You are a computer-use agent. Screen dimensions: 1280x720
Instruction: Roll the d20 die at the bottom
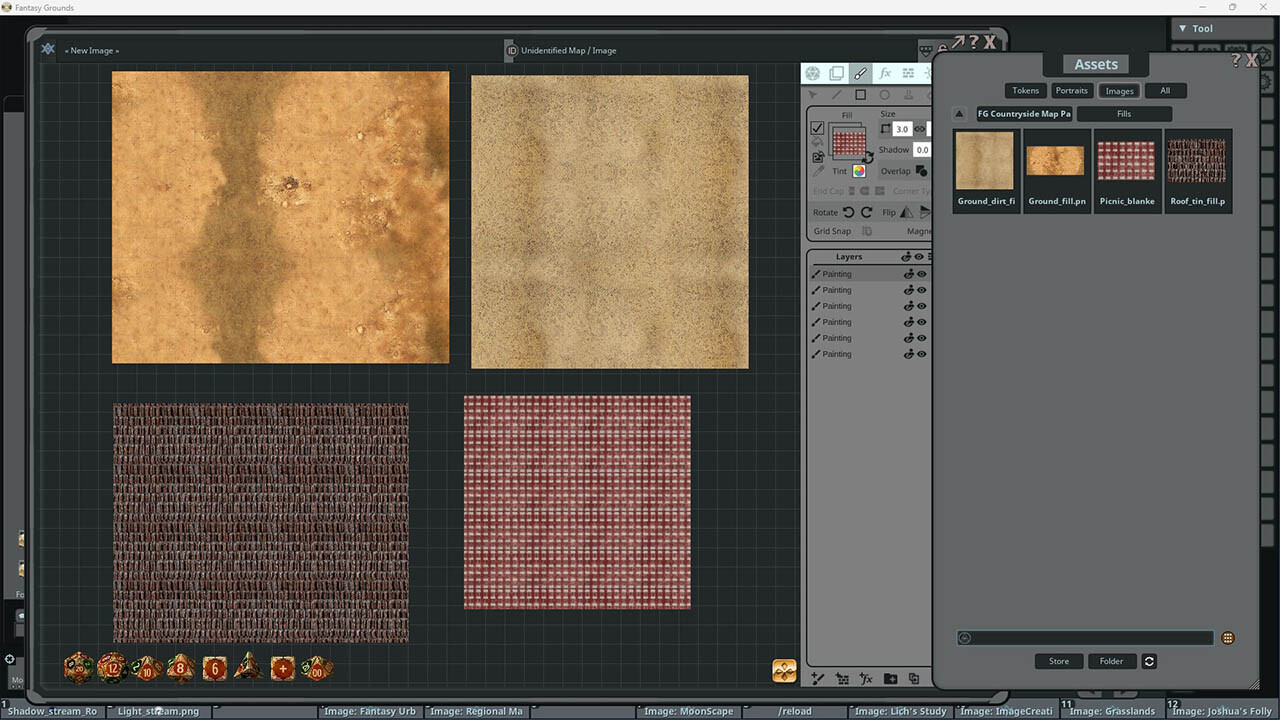click(x=78, y=668)
